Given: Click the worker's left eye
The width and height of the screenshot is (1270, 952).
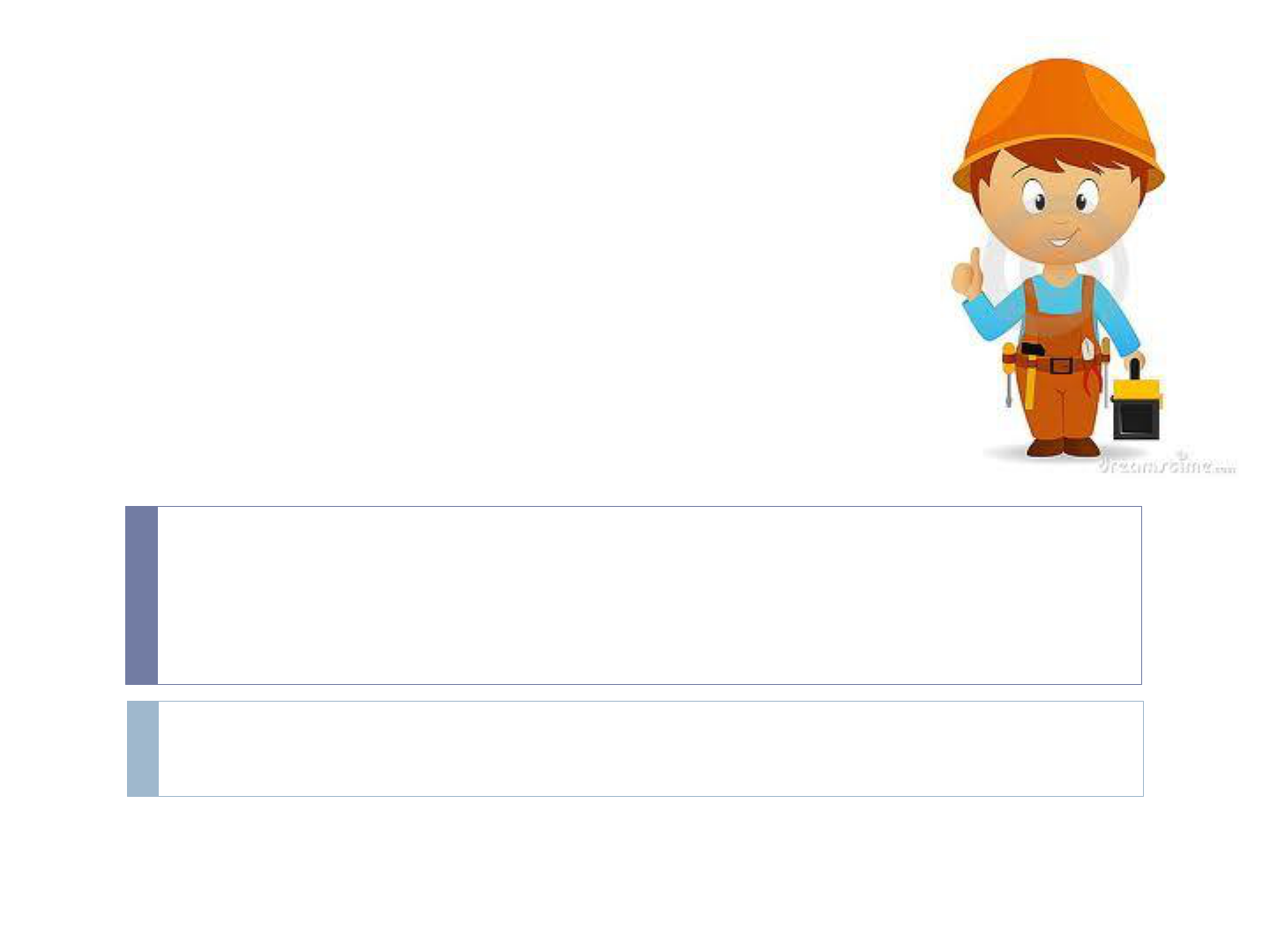Looking at the screenshot, I should [x=1085, y=197].
